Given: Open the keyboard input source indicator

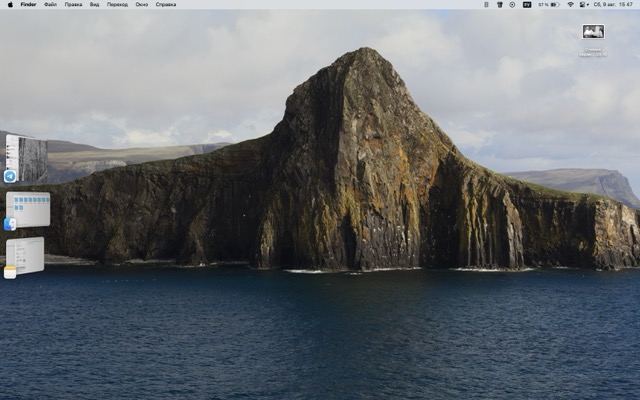Looking at the screenshot, I should pos(527,4).
